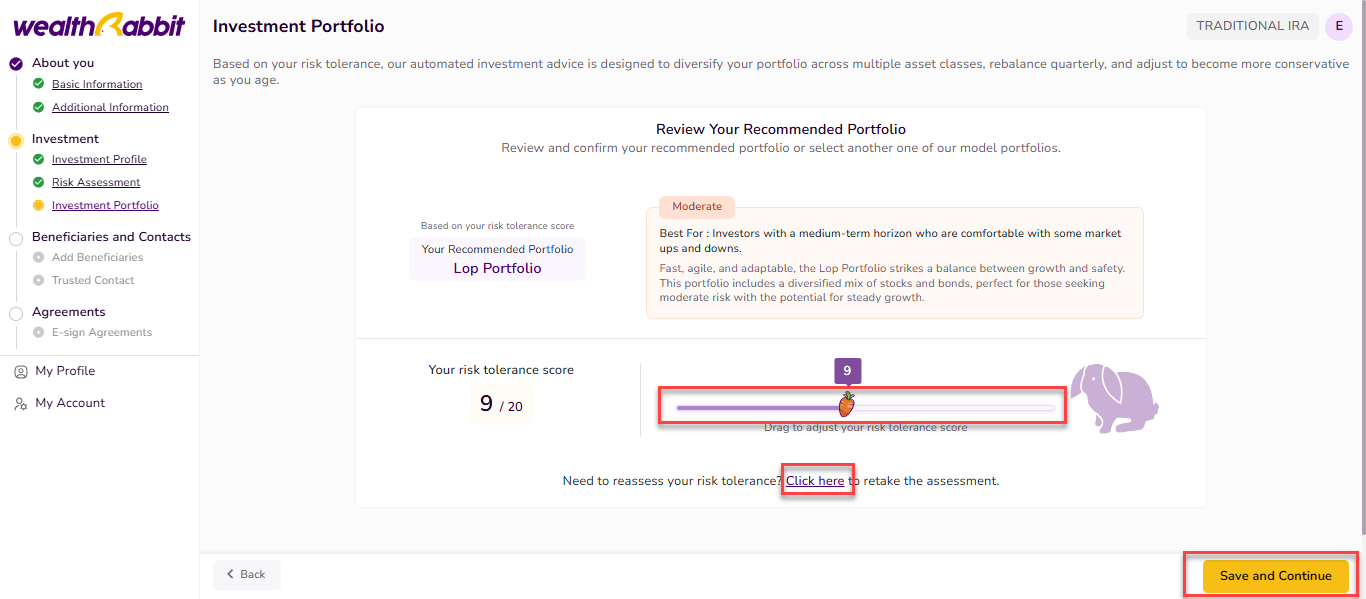Go to Additional Information step
The image size is (1366, 599).
point(110,107)
